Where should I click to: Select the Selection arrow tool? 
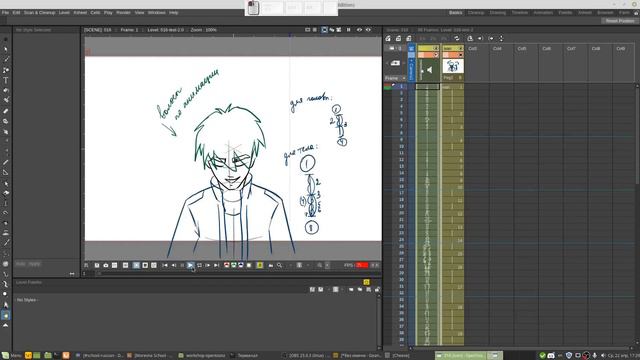[x=6, y=49]
